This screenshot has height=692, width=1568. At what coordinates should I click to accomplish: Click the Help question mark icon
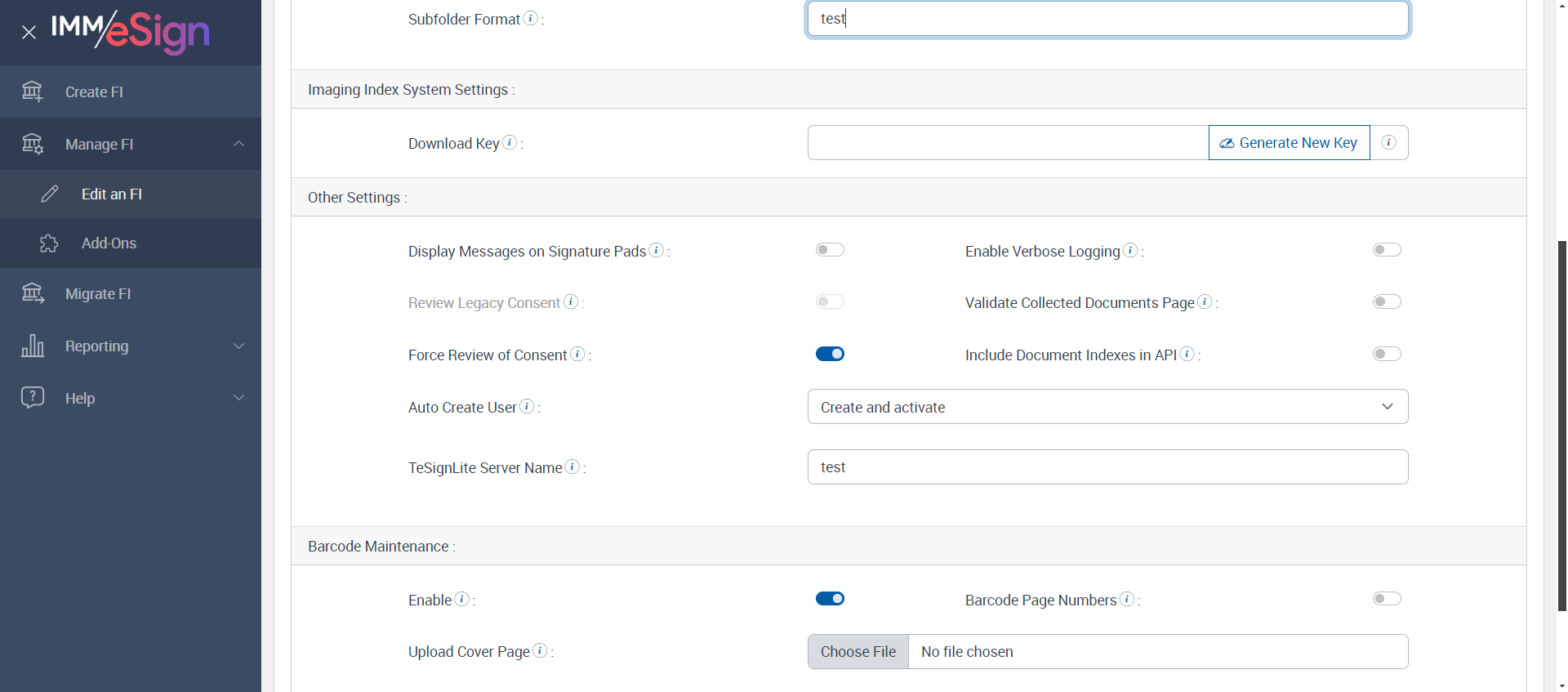coord(33,398)
